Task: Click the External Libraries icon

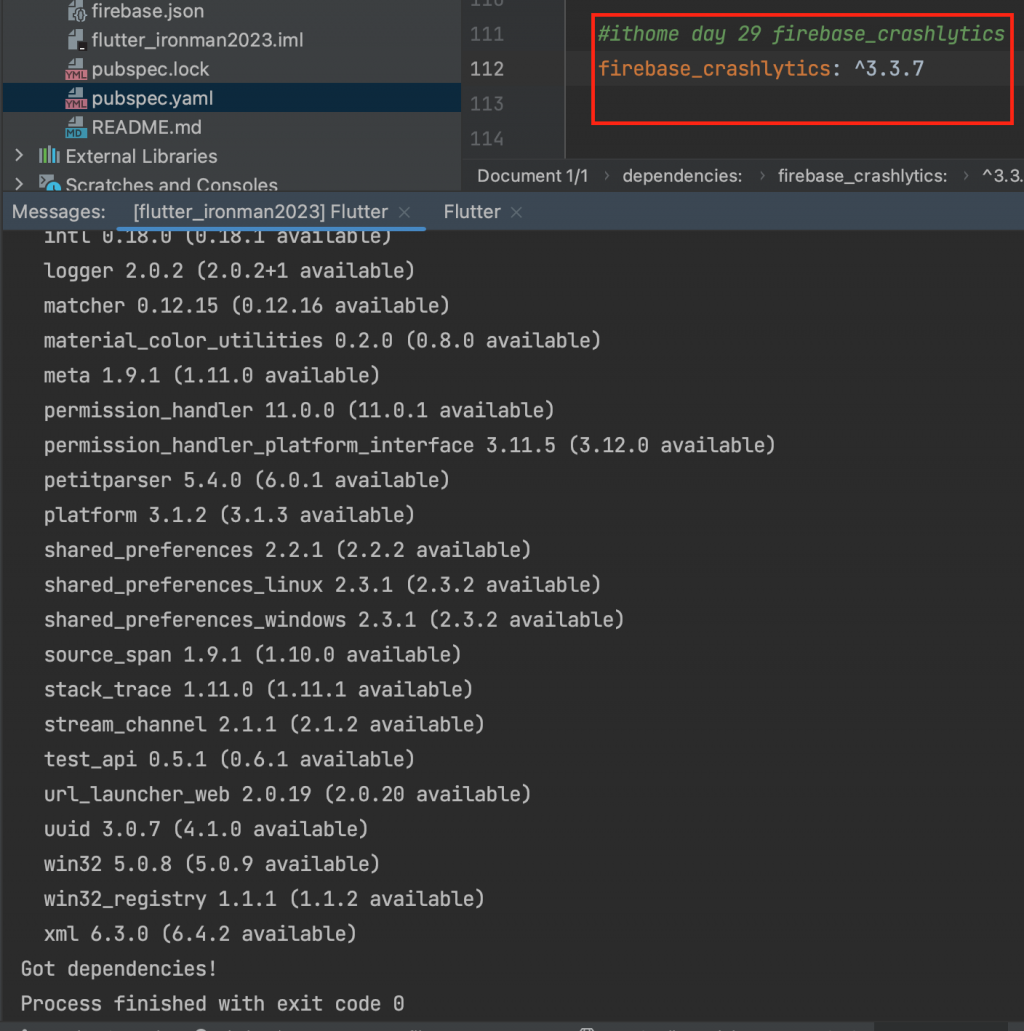Action: click(x=49, y=156)
